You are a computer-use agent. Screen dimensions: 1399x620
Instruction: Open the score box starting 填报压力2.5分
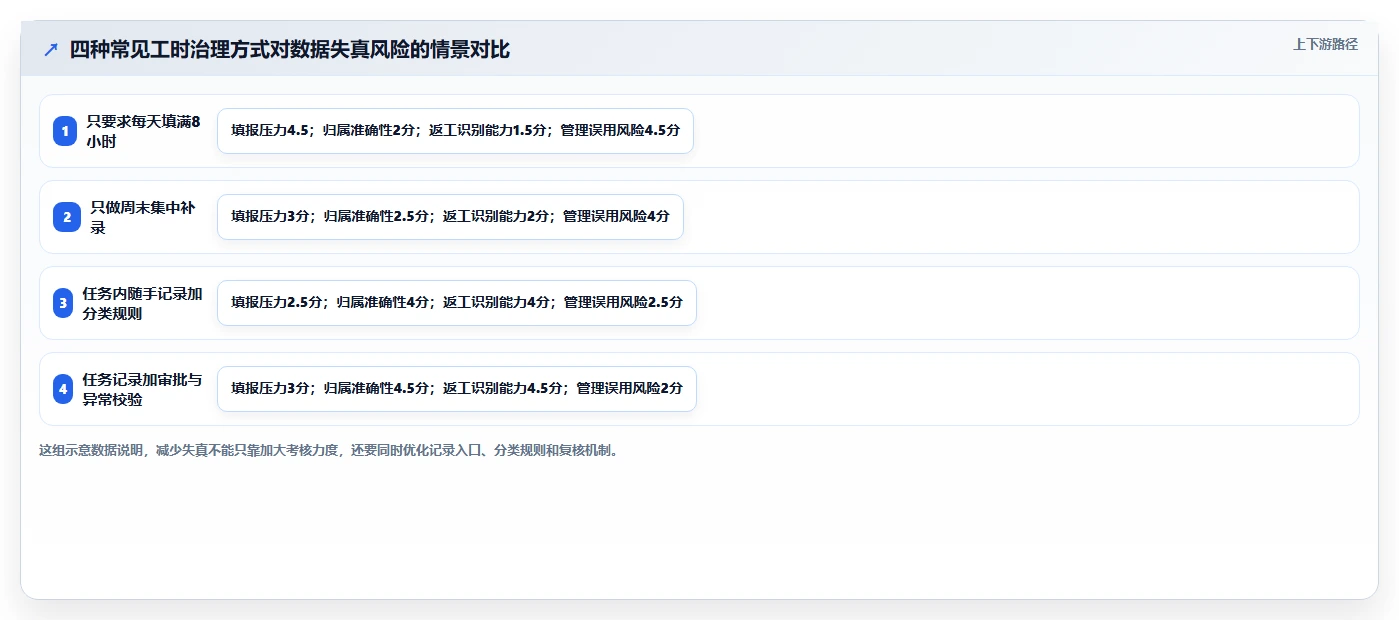[x=457, y=303]
